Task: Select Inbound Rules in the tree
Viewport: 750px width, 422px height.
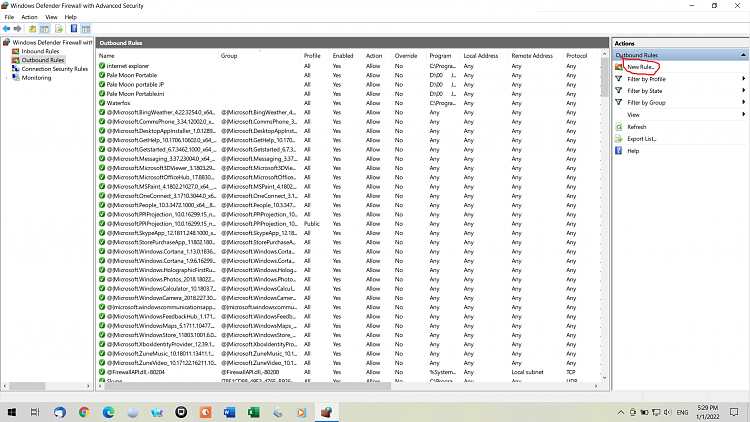Action: 40,51
